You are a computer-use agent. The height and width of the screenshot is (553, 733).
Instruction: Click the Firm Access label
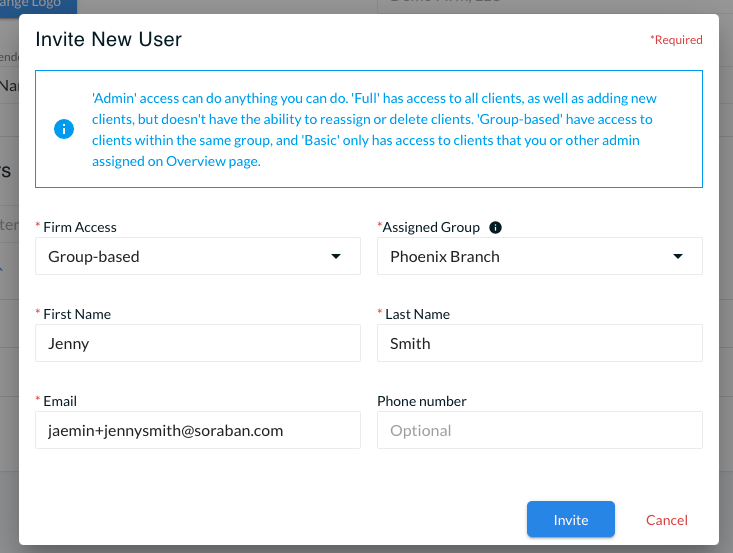coord(79,227)
